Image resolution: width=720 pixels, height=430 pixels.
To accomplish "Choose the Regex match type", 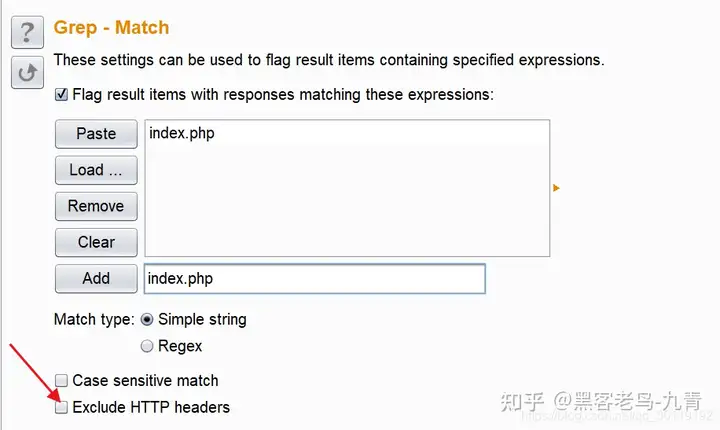I will (147, 346).
